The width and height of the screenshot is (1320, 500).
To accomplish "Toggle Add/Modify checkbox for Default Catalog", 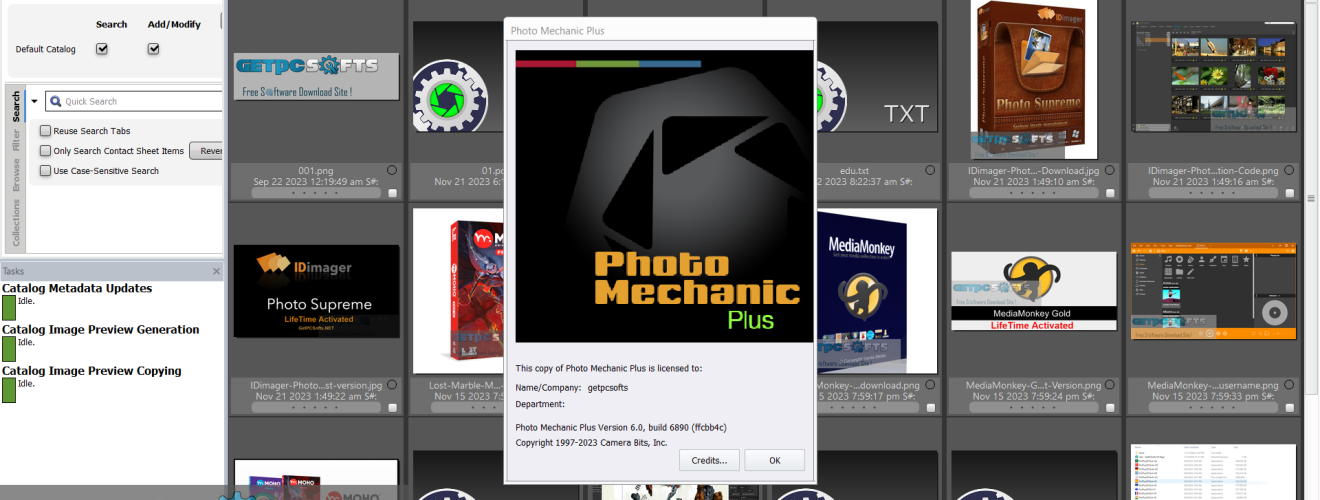I will (x=154, y=48).
